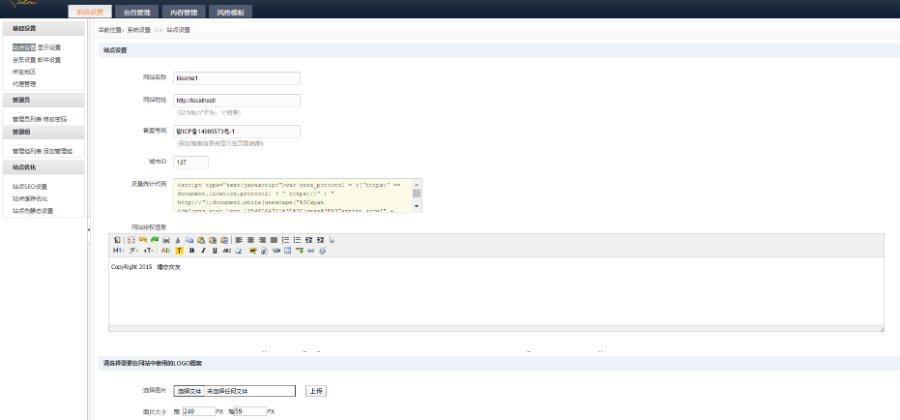This screenshot has height=420, width=900.
Task: Pick the text highlight background color
Action: 179,250
